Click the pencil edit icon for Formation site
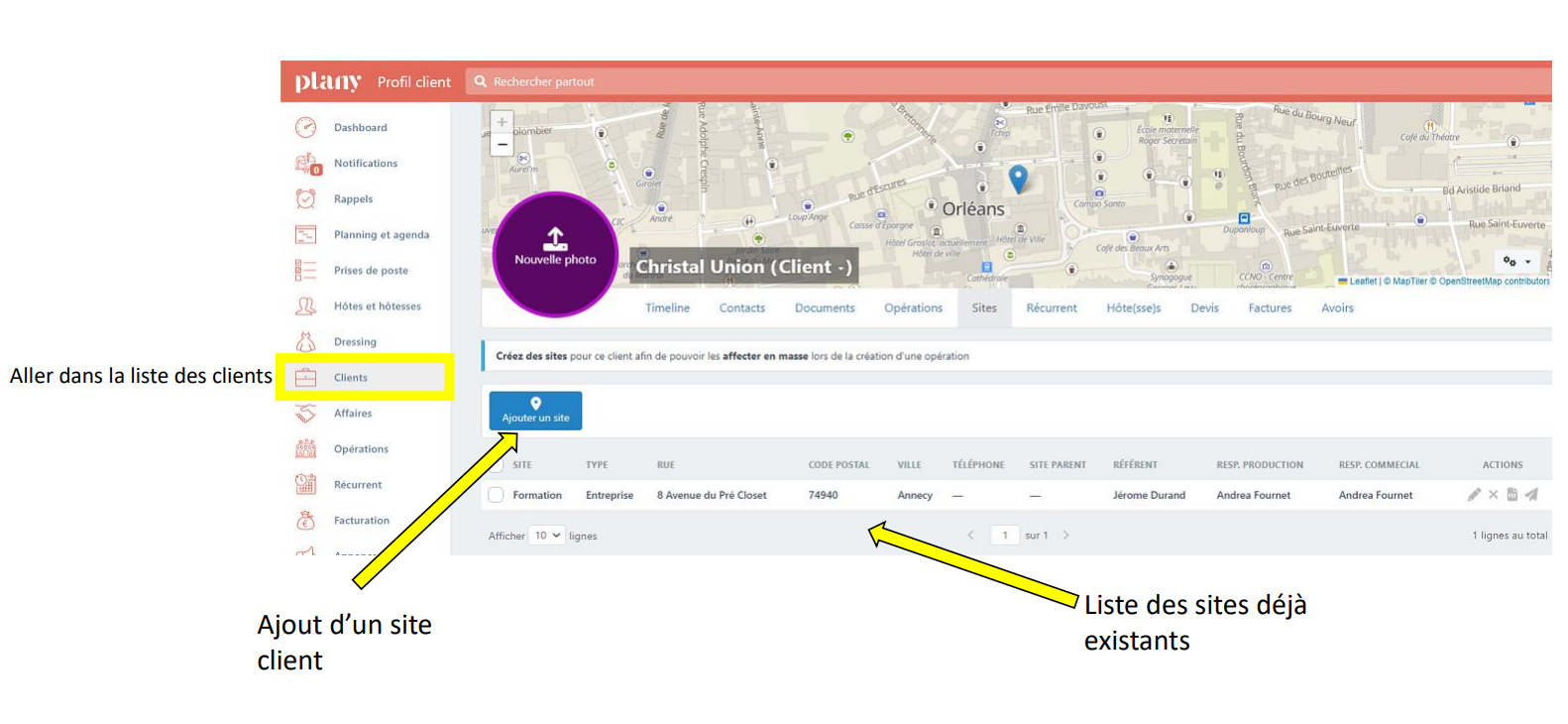Image resolution: width=1568 pixels, height=724 pixels. (x=1474, y=494)
